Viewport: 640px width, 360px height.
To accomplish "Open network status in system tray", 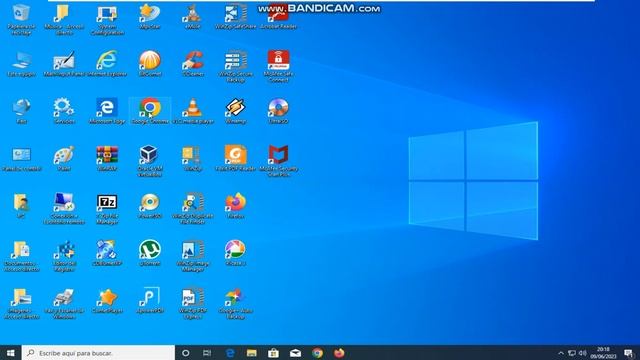I will pos(572,353).
